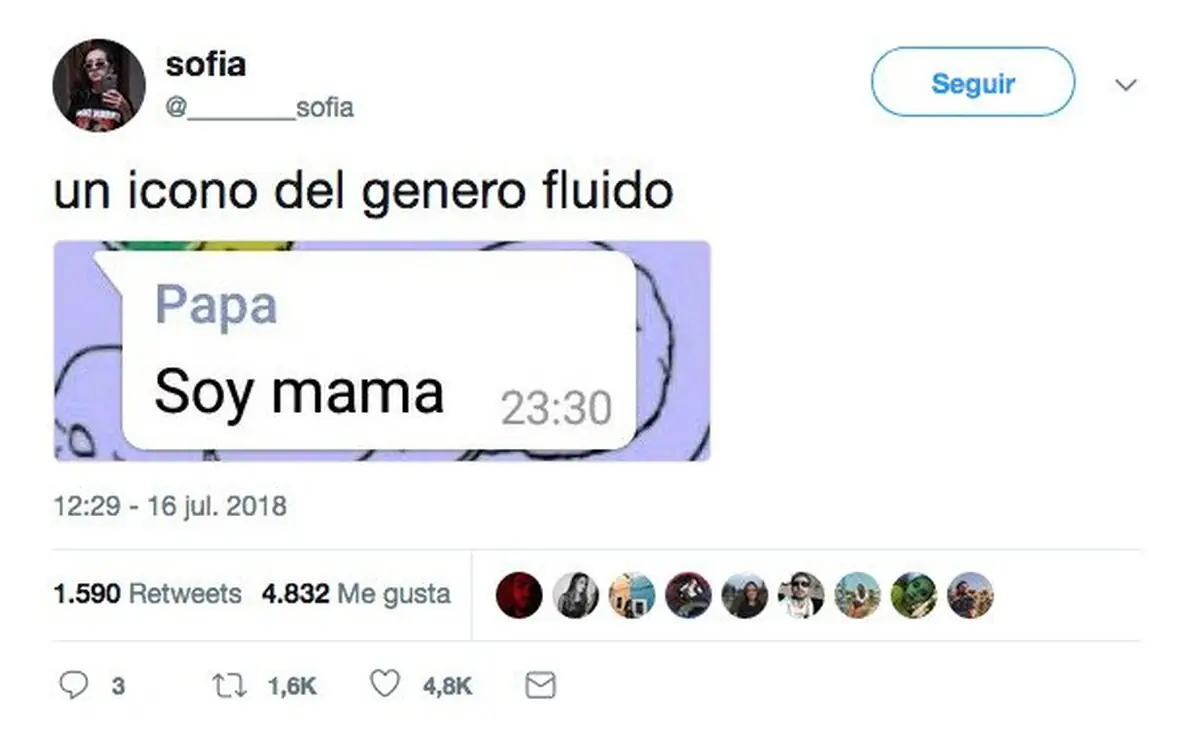This screenshot has width=1200, height=749.
Task: Click the reply speech bubble icon
Action: tap(75, 685)
